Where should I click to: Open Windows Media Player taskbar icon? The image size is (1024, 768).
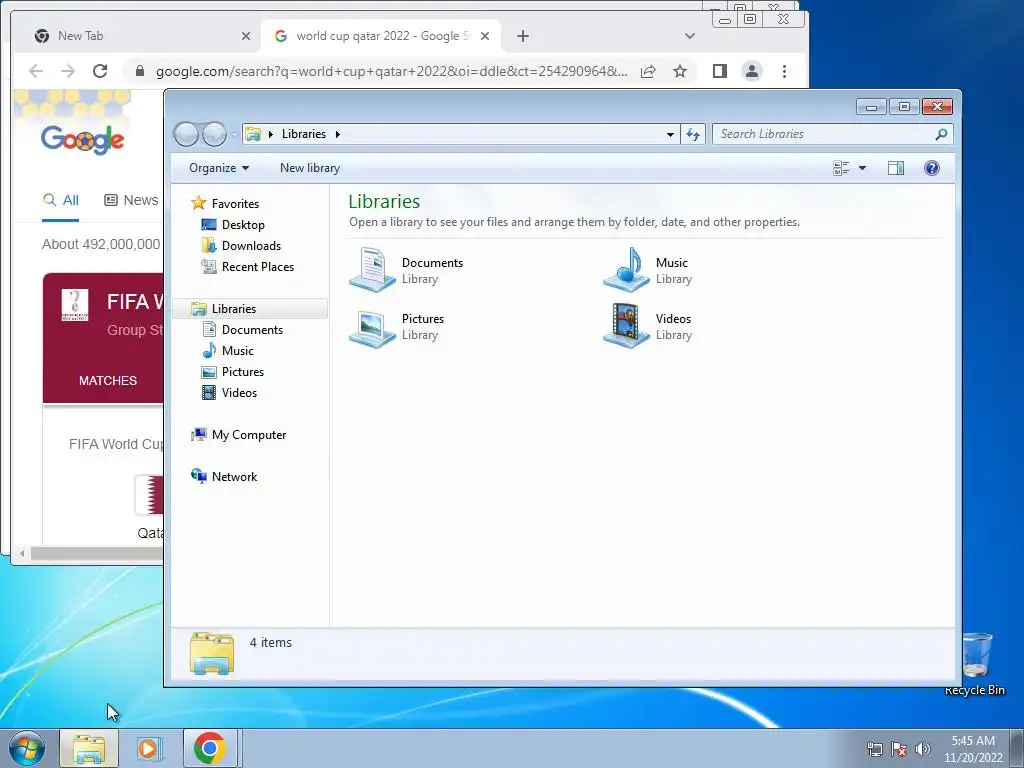click(150, 748)
